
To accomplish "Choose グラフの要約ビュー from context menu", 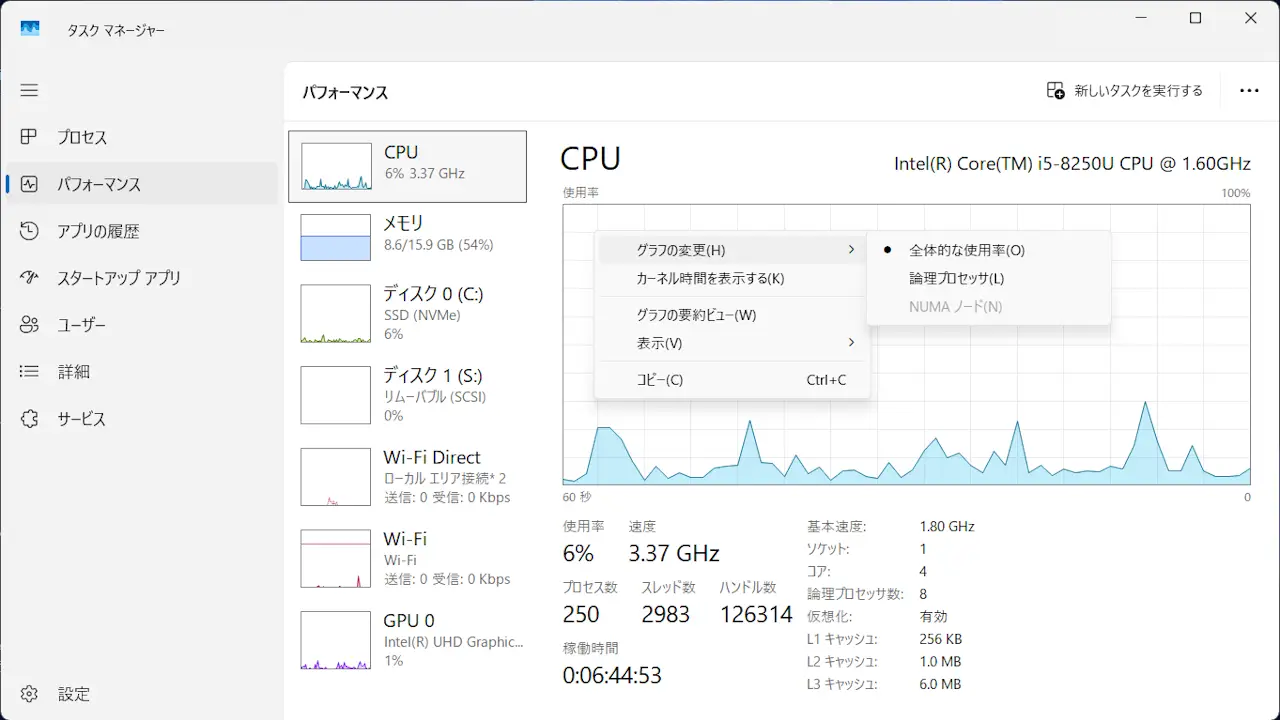I will tap(696, 315).
